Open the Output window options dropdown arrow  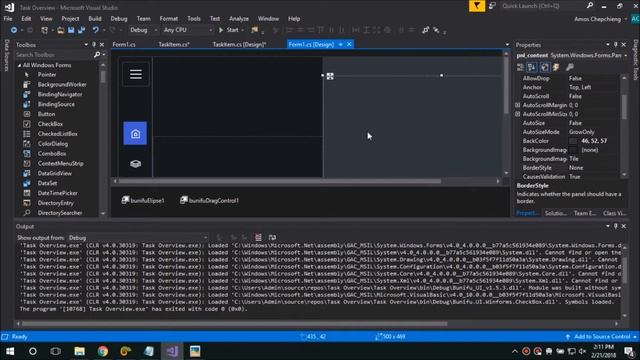(x=608, y=226)
